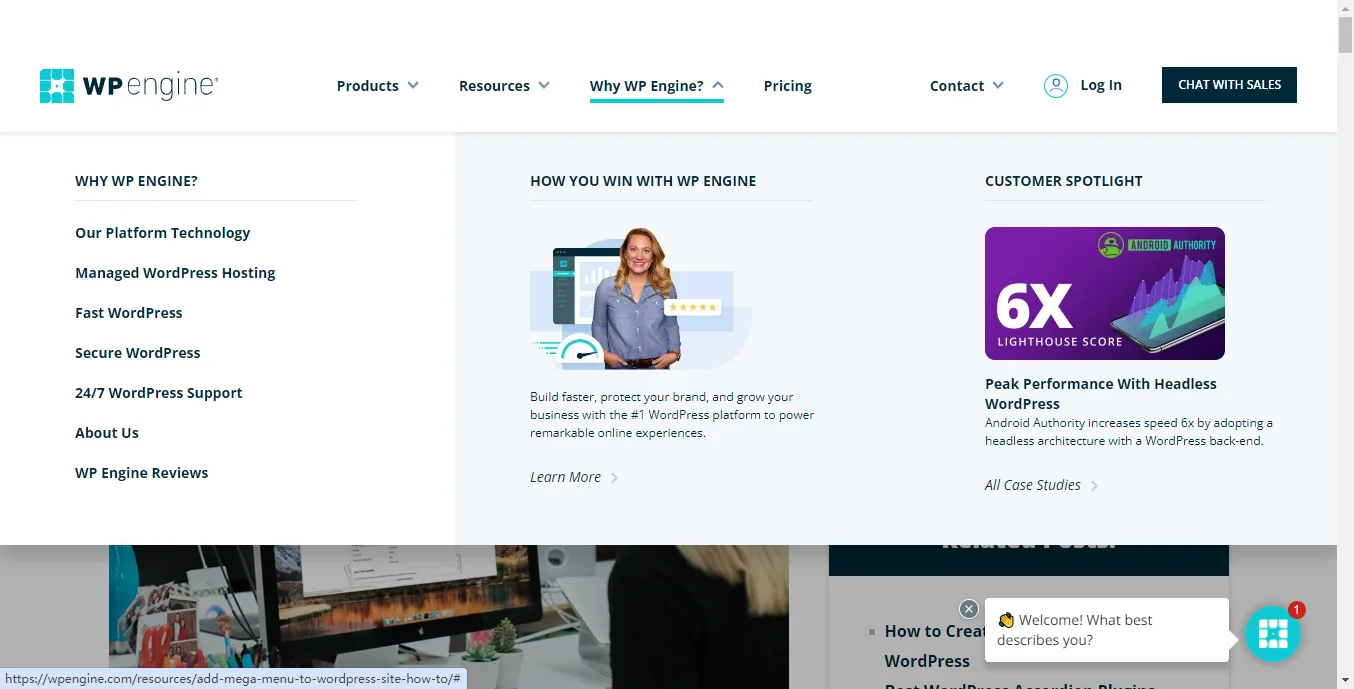Click the arrow next to Learn More
The image size is (1354, 689).
coord(614,478)
